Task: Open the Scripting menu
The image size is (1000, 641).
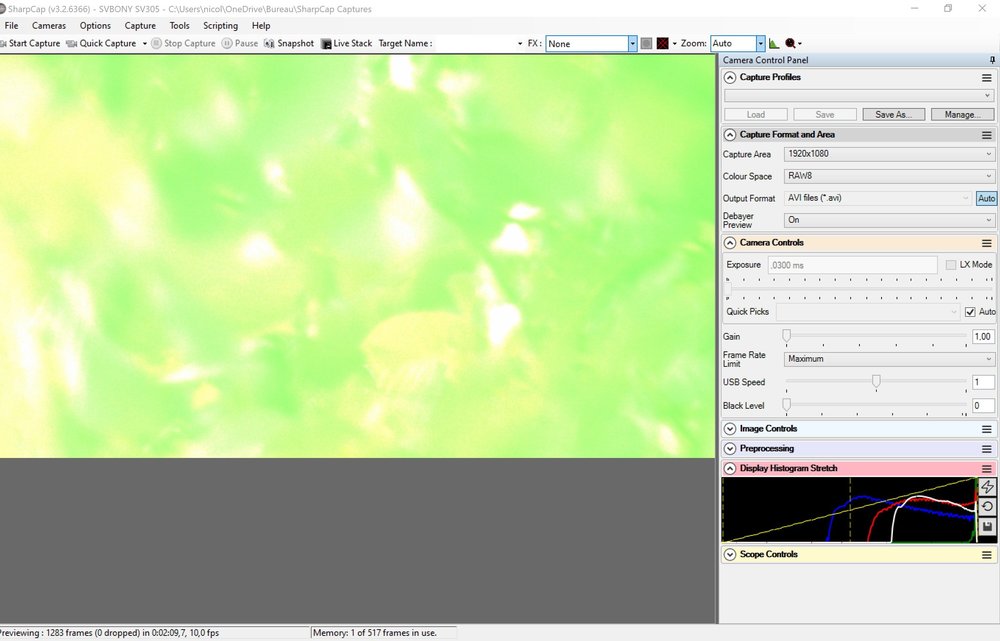Action: click(221, 26)
